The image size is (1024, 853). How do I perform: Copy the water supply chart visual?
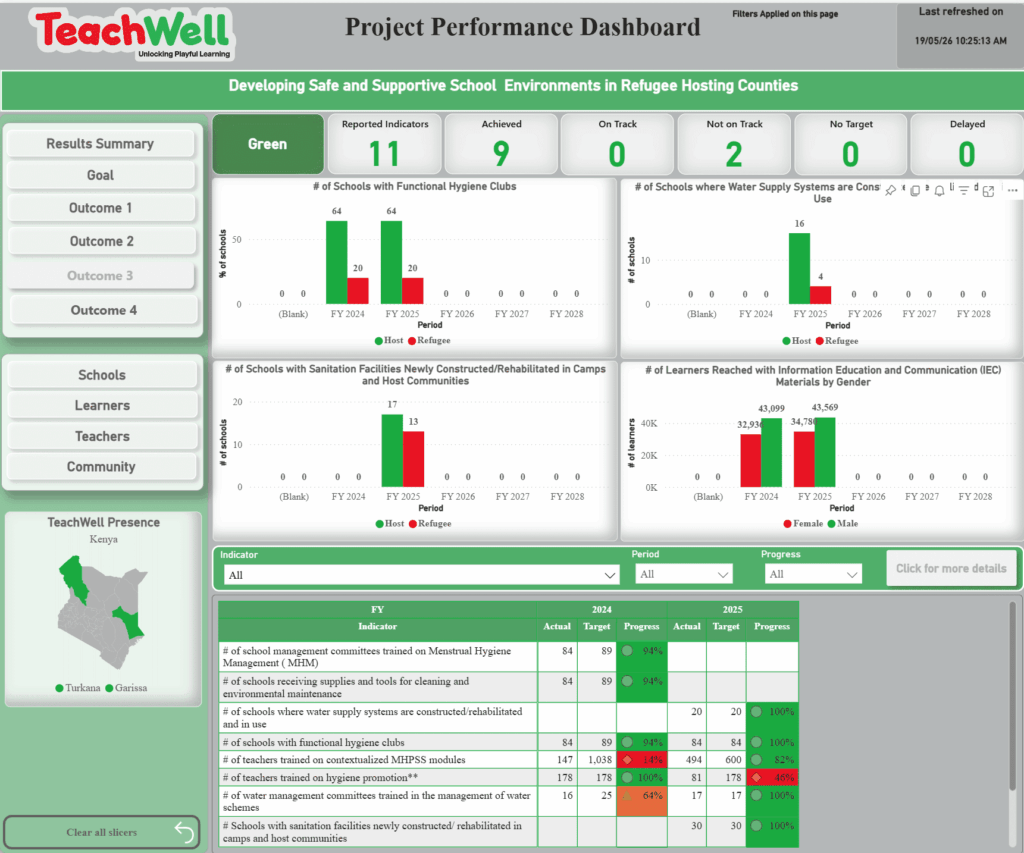[916, 191]
